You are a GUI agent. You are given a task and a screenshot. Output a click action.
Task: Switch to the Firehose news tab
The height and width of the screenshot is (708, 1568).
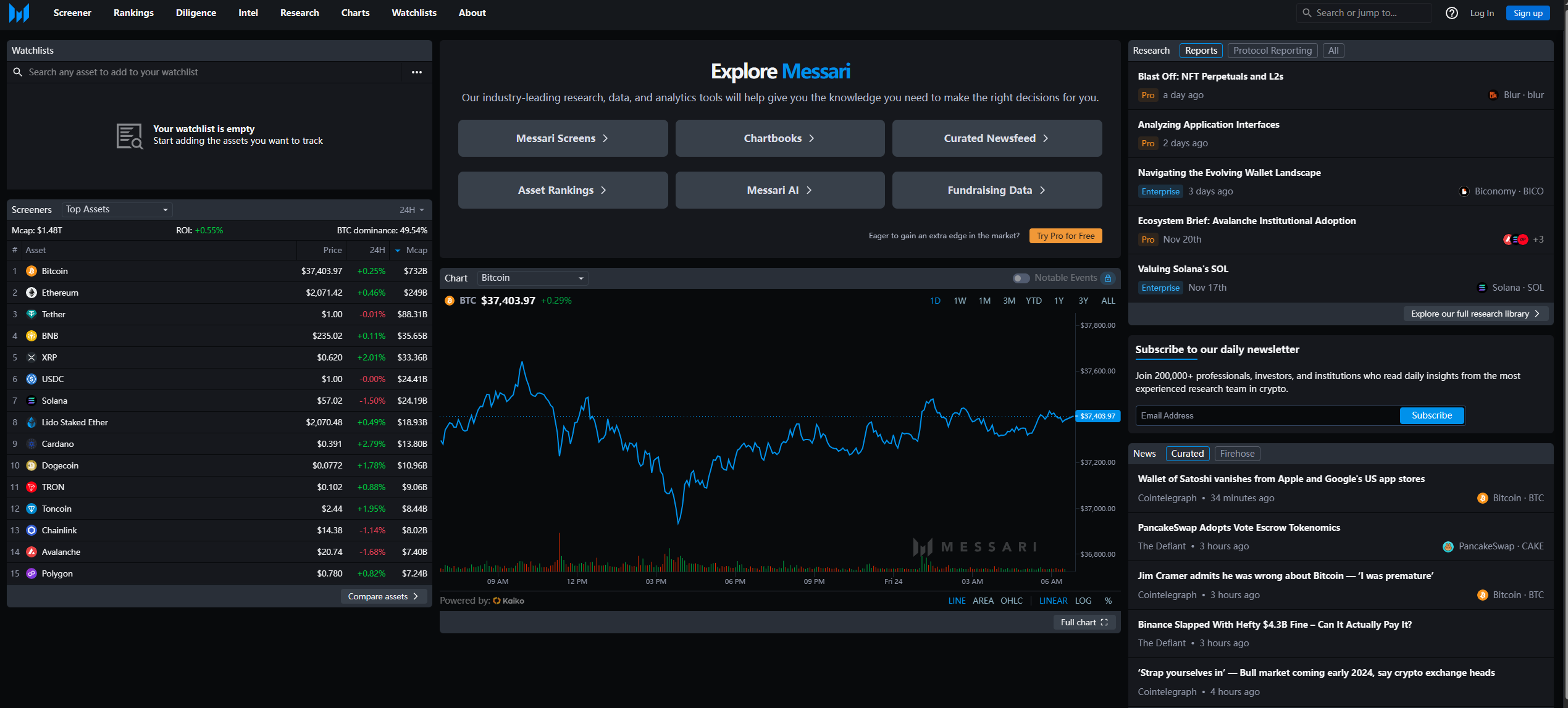click(x=1237, y=454)
